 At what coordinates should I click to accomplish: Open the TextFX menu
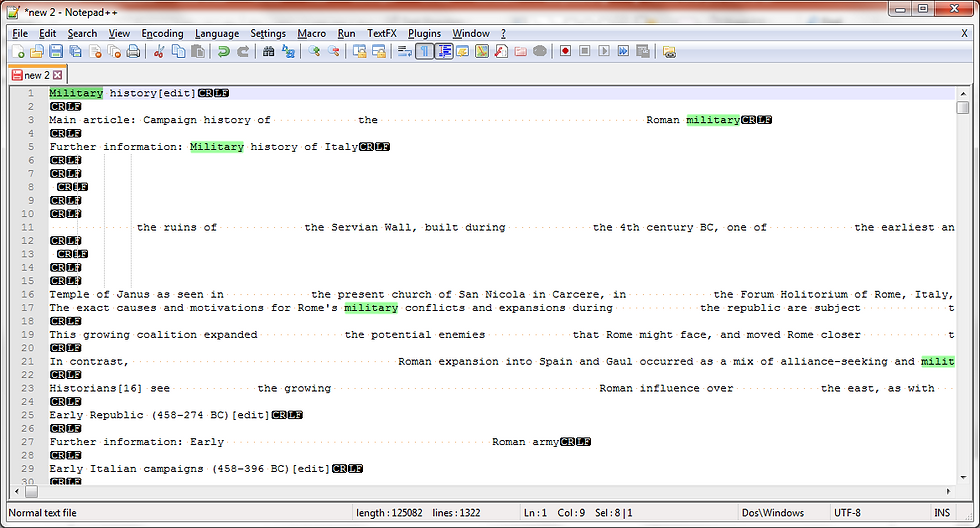382,34
